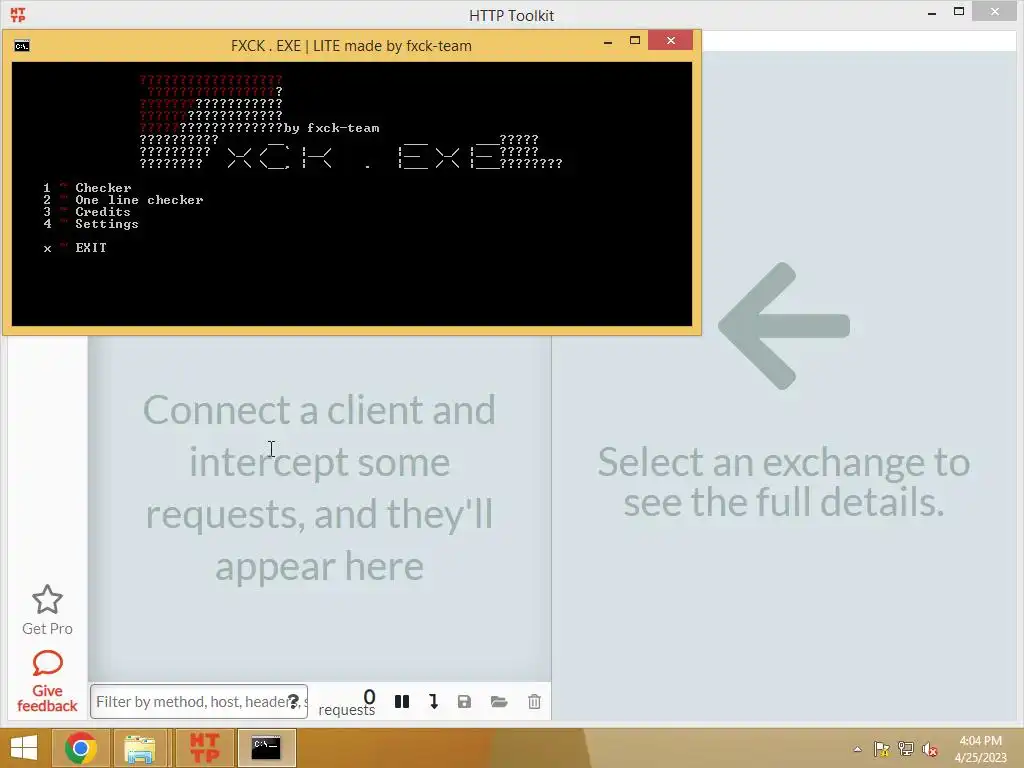This screenshot has height=768, width=1024.
Task: Switch to the console taskbar icon
Action: coord(266,748)
